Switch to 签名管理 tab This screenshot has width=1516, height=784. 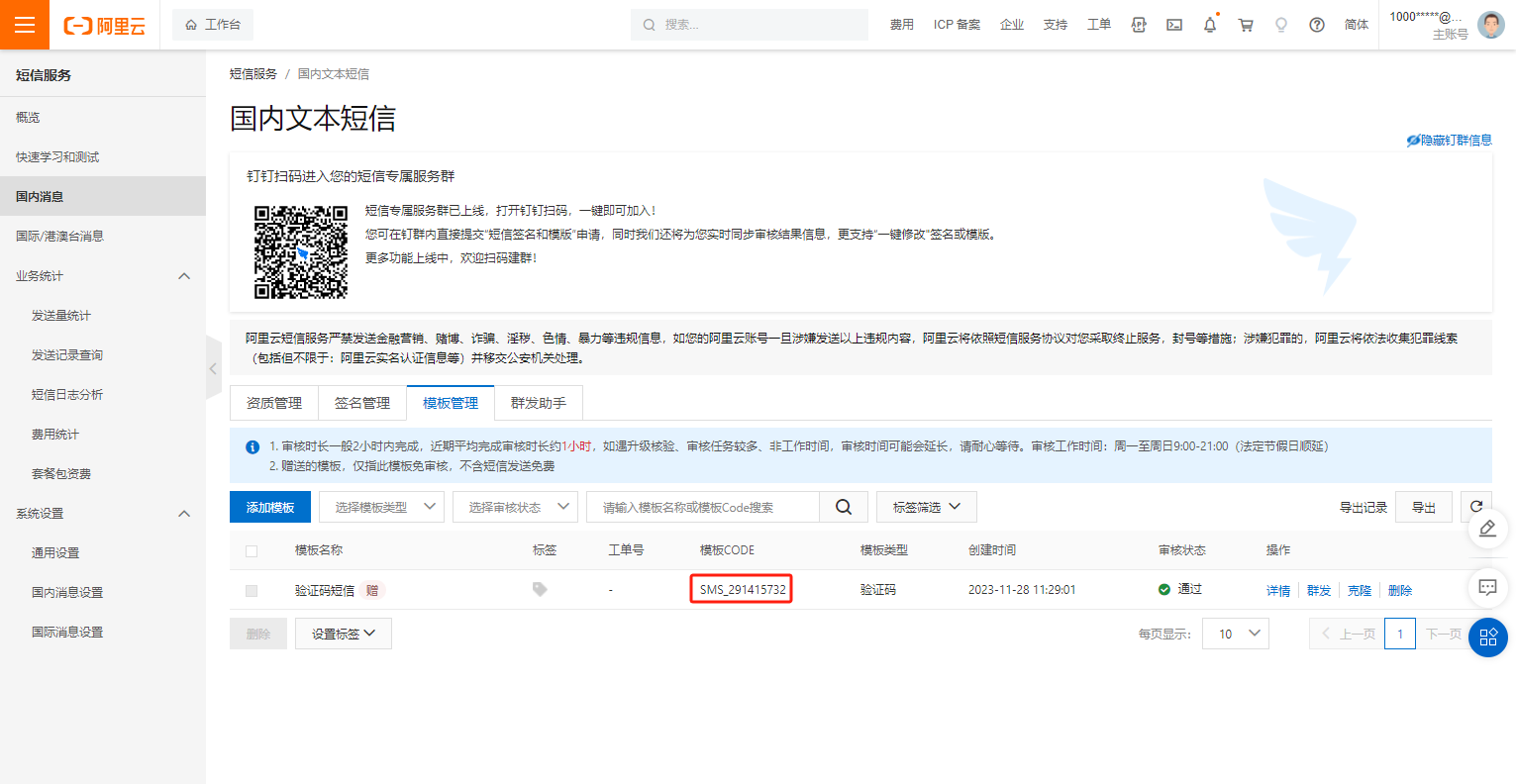tap(362, 403)
